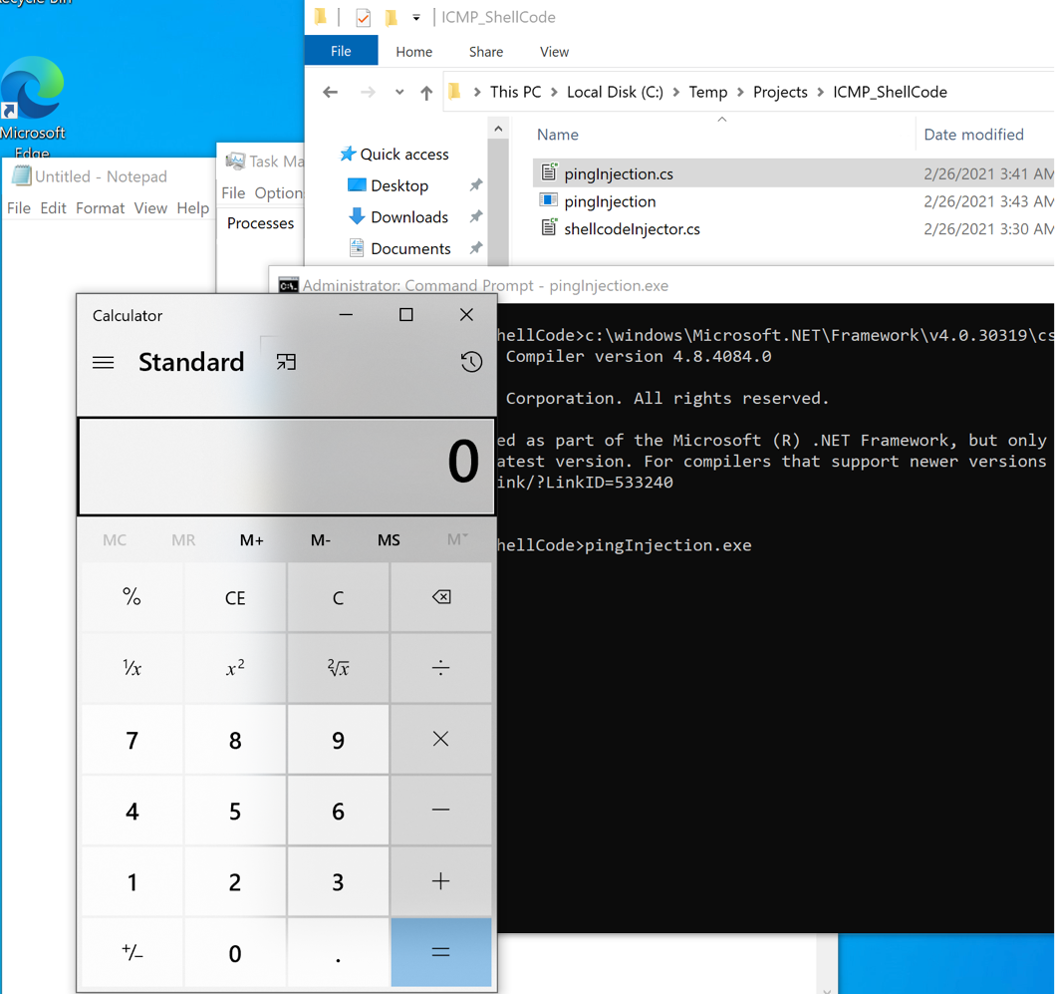Image resolution: width=1057 pixels, height=999 pixels.
Task: Open Calculator's history using the clock icon
Action: (x=471, y=362)
